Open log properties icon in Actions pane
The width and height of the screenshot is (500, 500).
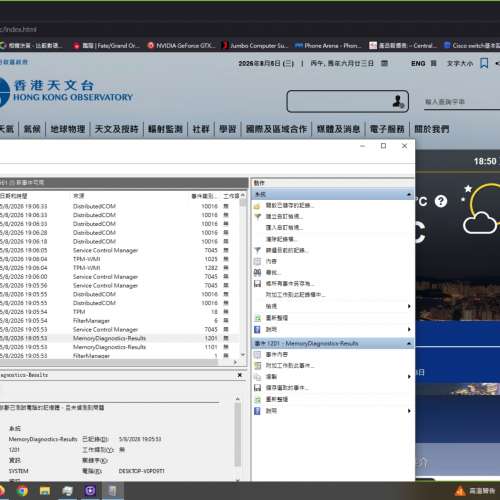257,261
